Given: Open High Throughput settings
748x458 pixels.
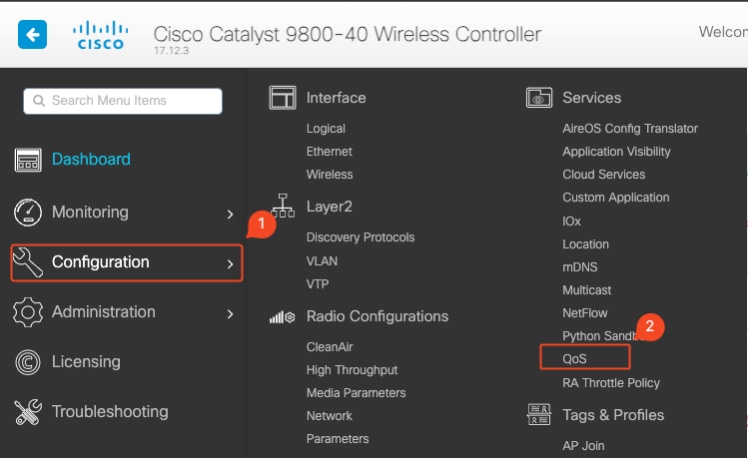Looking at the screenshot, I should [352, 370].
